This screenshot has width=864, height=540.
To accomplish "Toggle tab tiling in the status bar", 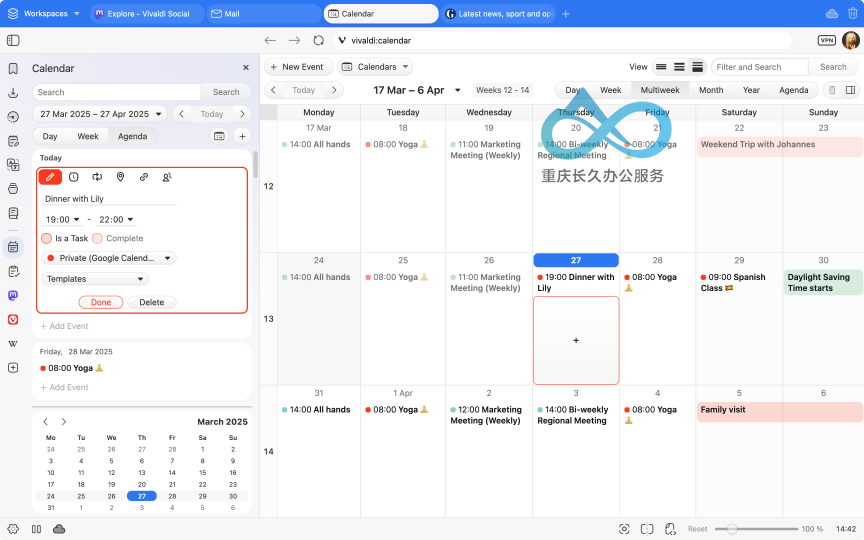I will tap(647, 529).
